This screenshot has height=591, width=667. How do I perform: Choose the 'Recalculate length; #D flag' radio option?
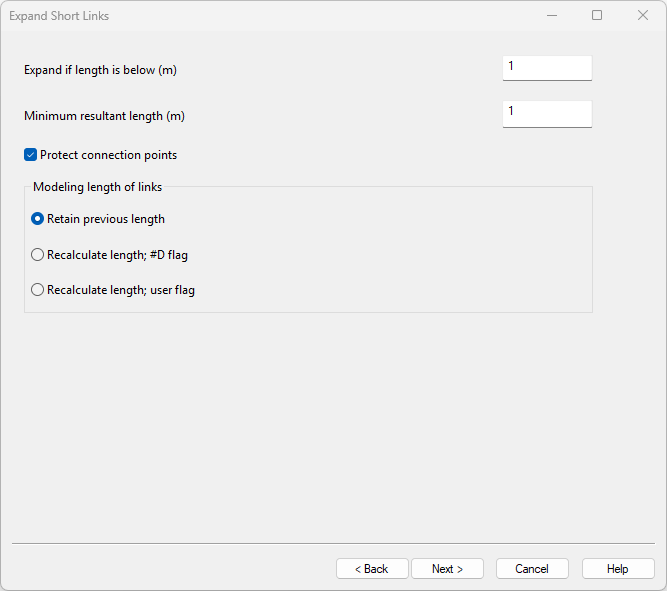coord(38,255)
